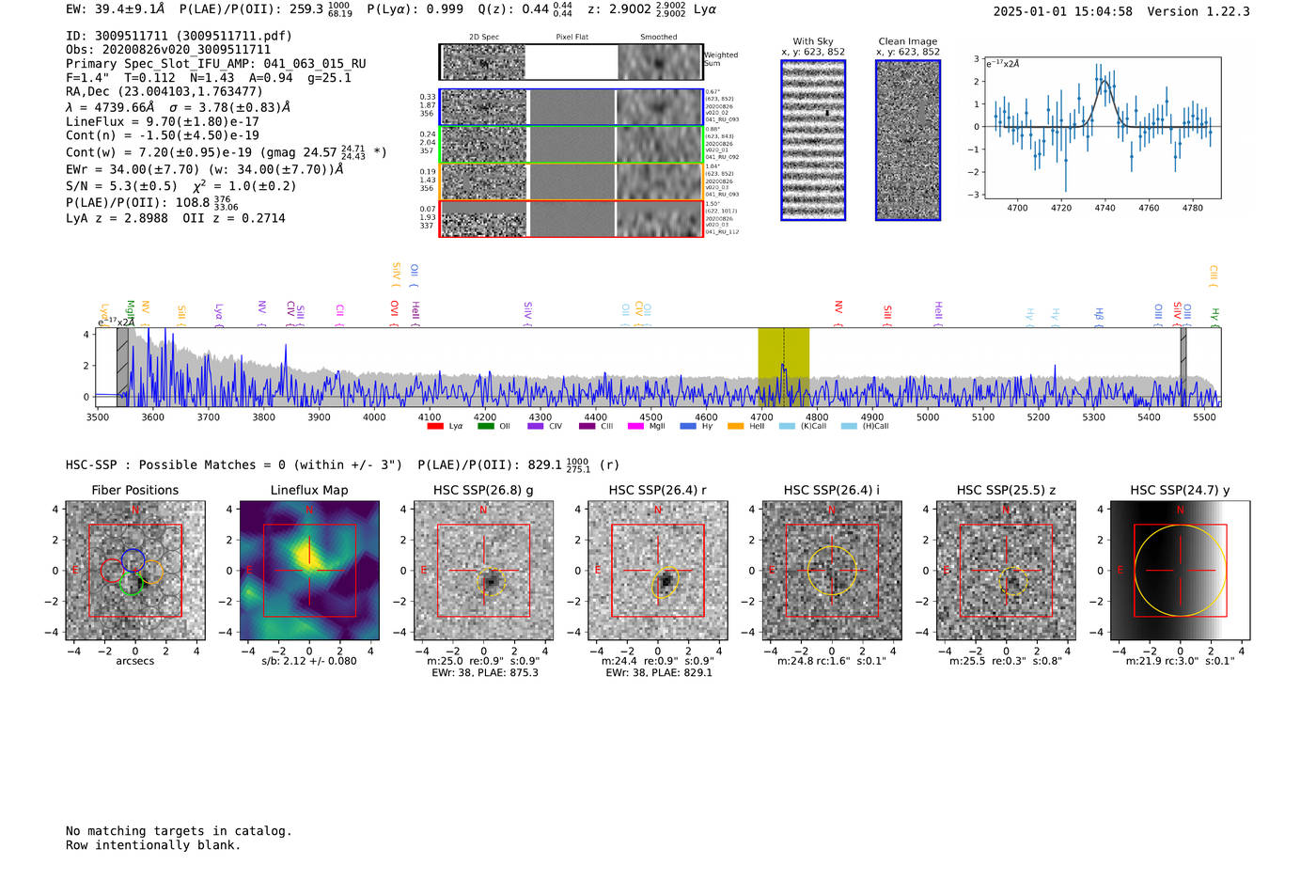Select the blue-bordered 2D fiber spectrum row
Viewport: 1316px width, 896px height.
[x=572, y=107]
